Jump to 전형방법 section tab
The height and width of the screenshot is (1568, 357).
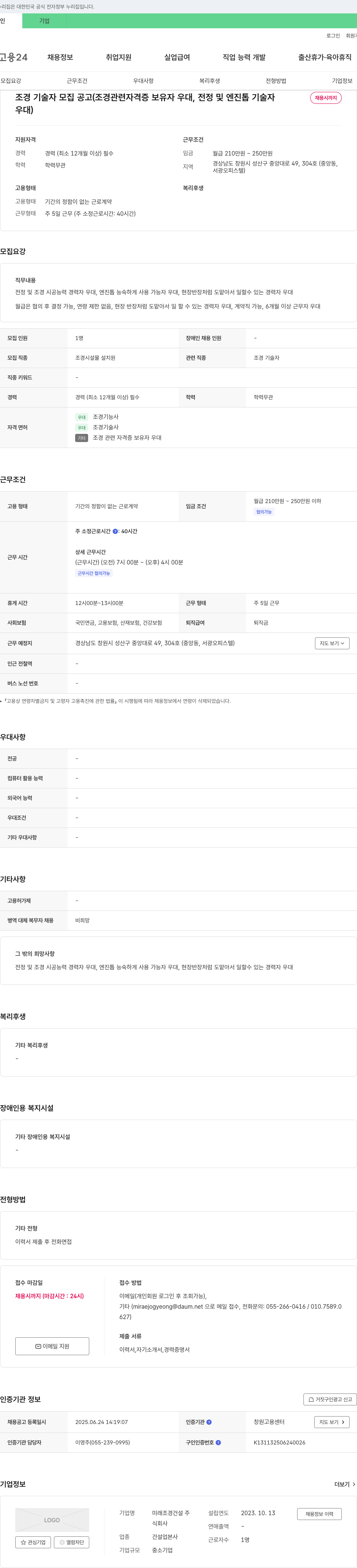[x=276, y=81]
